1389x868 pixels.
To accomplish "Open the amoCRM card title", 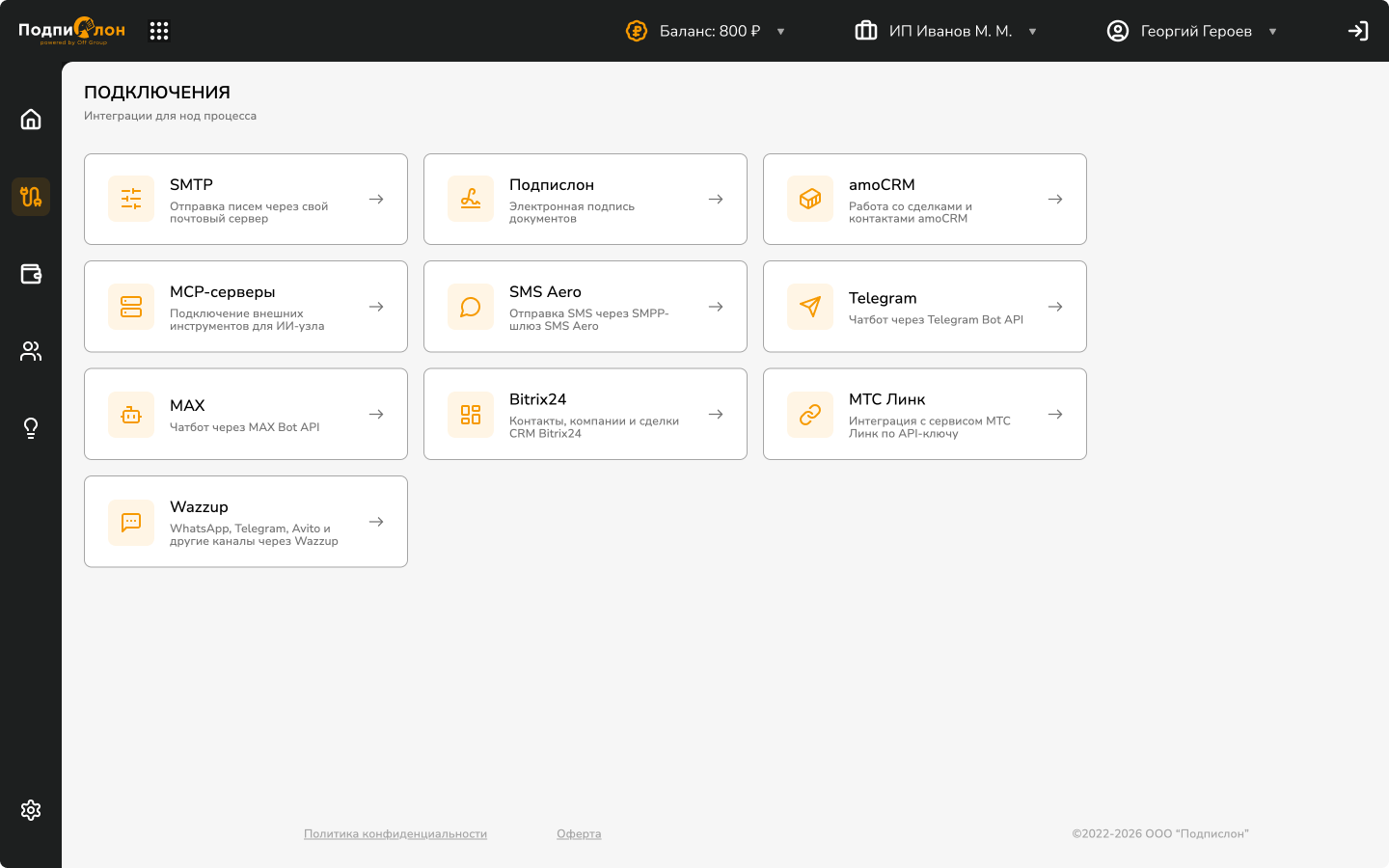I will tap(882, 184).
